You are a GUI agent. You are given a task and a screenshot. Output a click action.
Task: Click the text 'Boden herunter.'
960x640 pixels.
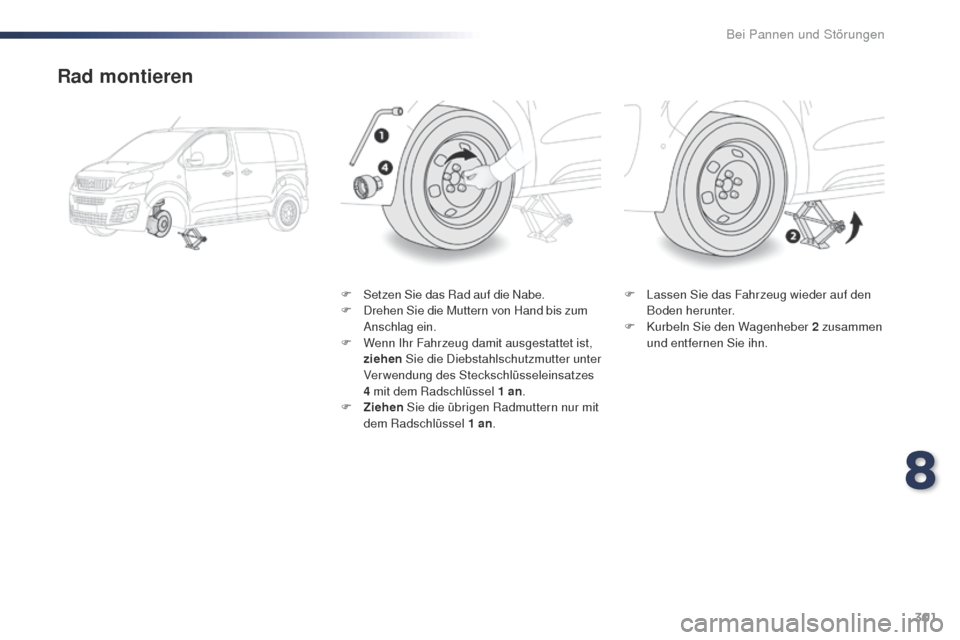click(691, 311)
